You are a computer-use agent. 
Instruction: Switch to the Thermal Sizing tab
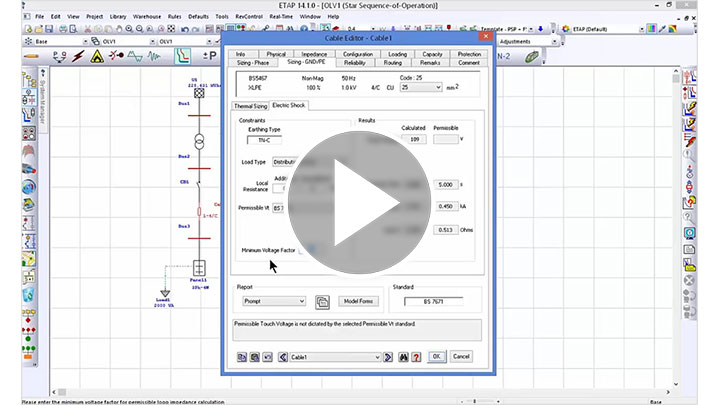click(250, 105)
